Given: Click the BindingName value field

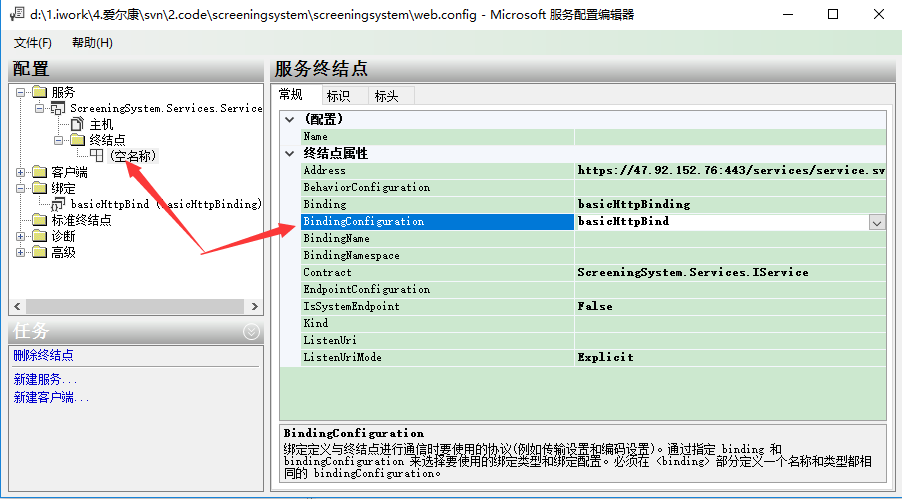Looking at the screenshot, I should point(730,238).
